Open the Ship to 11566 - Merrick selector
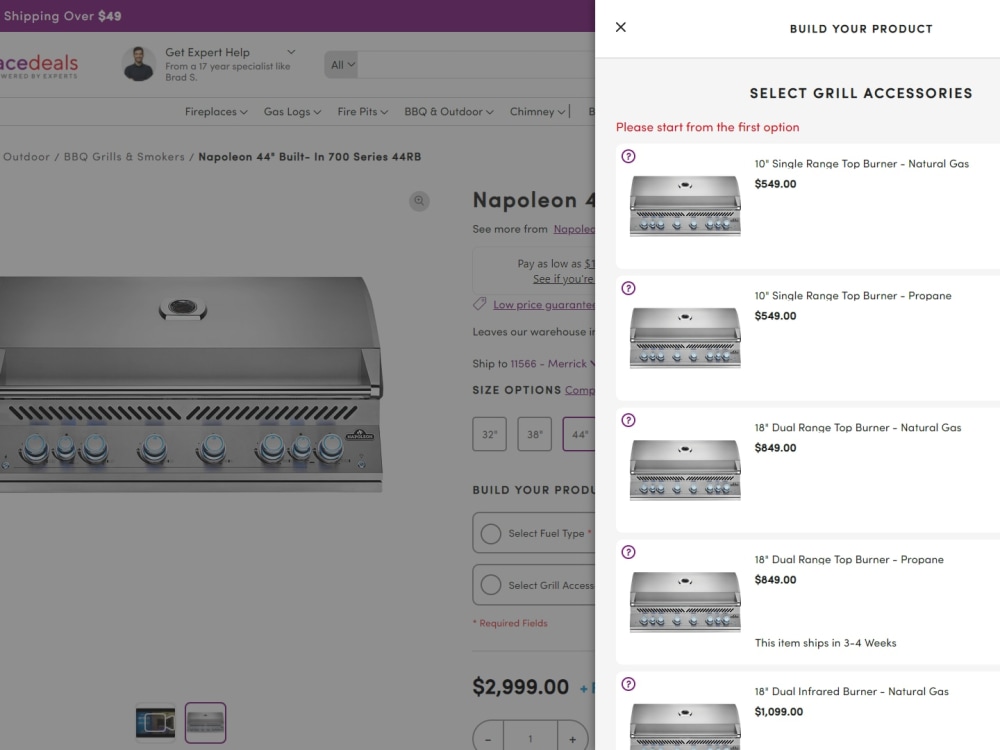Screen dimensions: 1000x750 coord(552,364)
